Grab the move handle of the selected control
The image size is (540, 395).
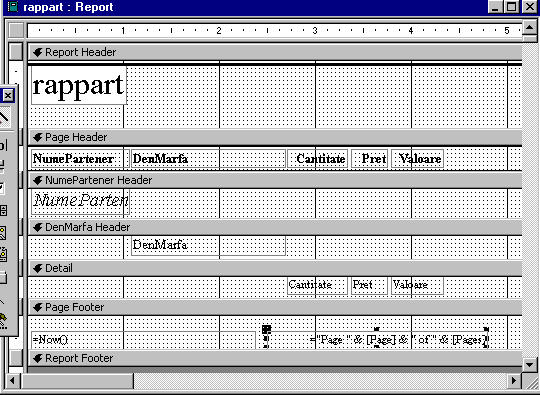point(267,329)
